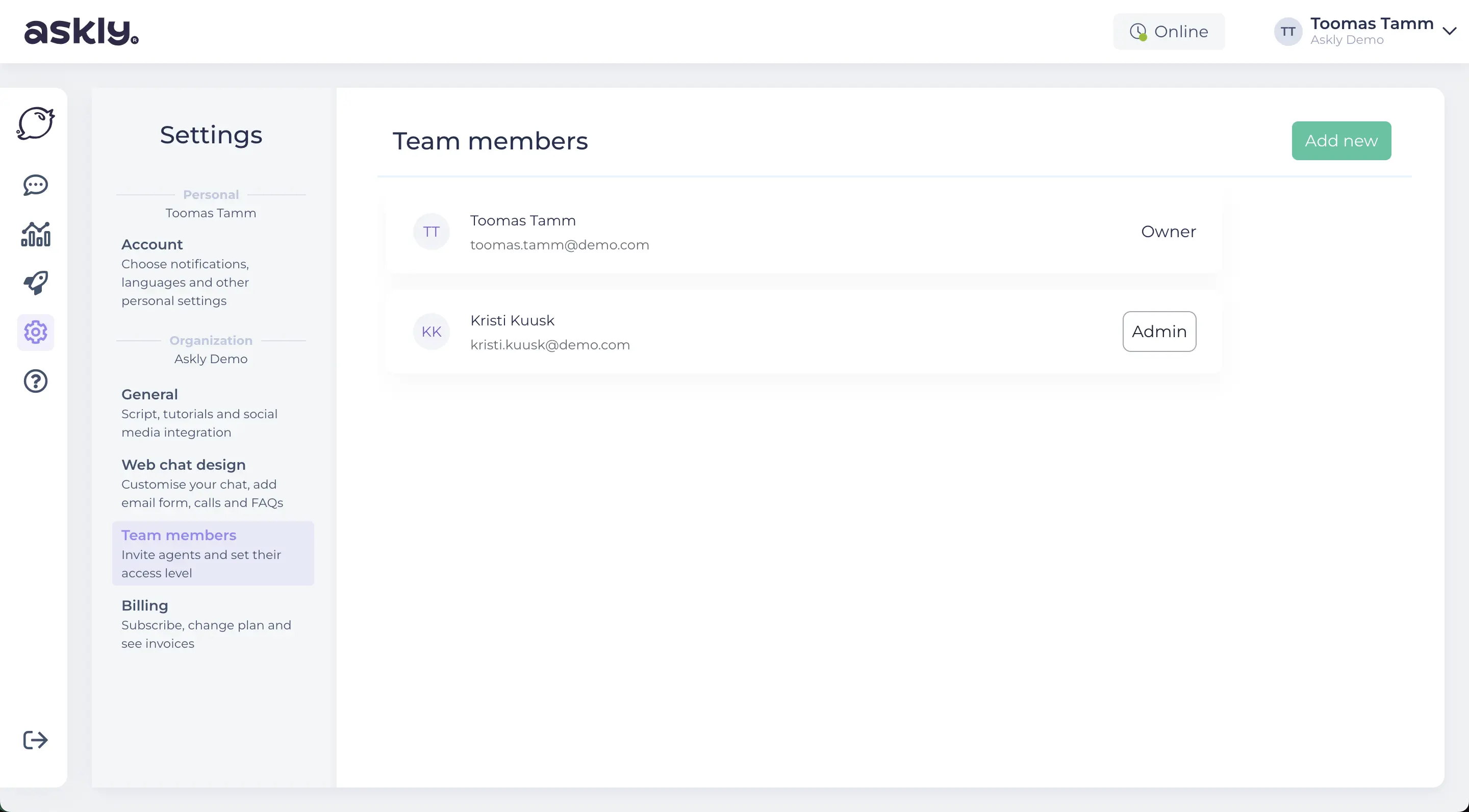Image resolution: width=1469 pixels, height=812 pixels.
Task: Click the bird/notification sidebar icon
Action: (35, 123)
